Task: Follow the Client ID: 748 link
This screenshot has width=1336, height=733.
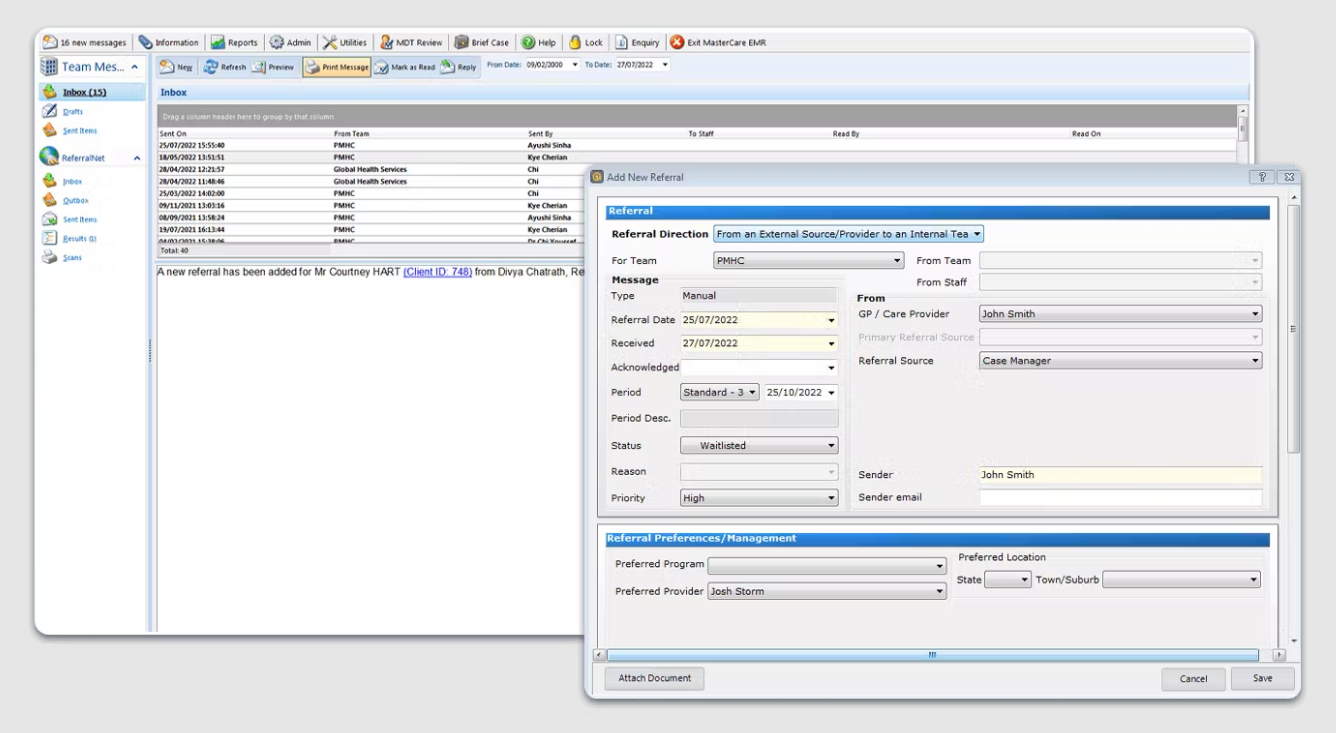Action: (x=437, y=272)
